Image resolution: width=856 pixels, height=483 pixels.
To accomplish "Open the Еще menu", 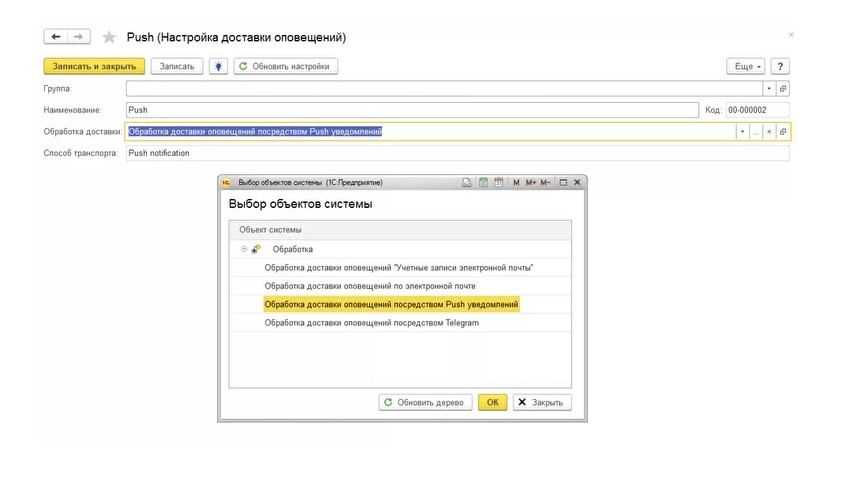I will [746, 66].
